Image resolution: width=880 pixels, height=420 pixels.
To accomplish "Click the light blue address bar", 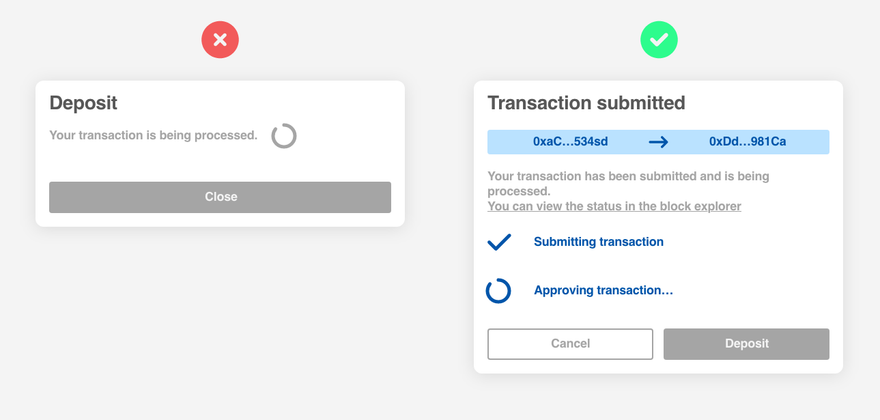I will tap(658, 142).
